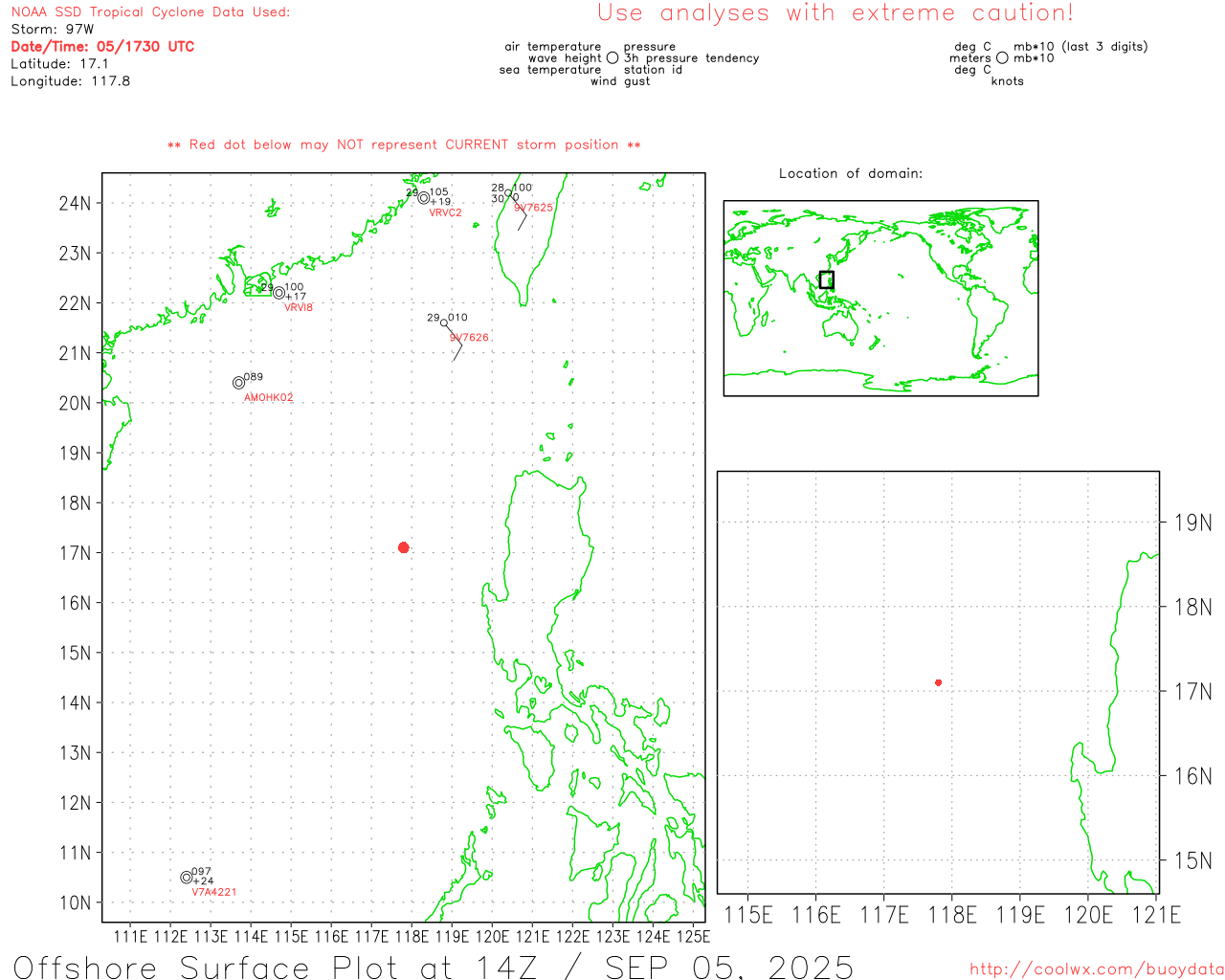
Task: Click the black domain box on world map
Action: click(x=827, y=279)
